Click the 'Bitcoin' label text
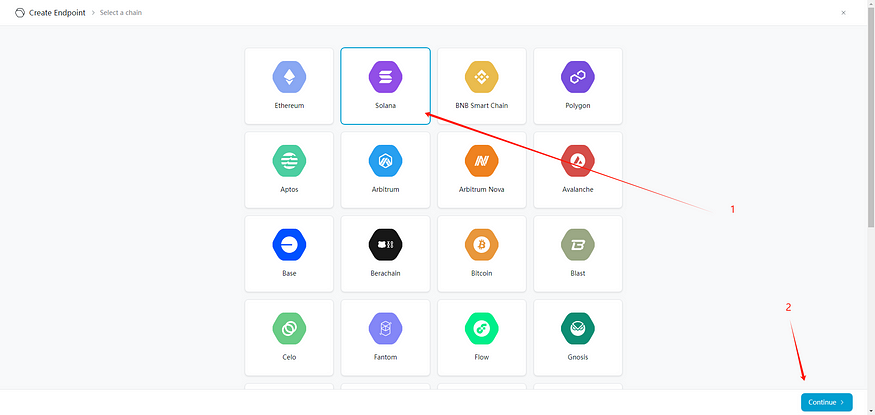The width and height of the screenshot is (875, 415). click(482, 273)
